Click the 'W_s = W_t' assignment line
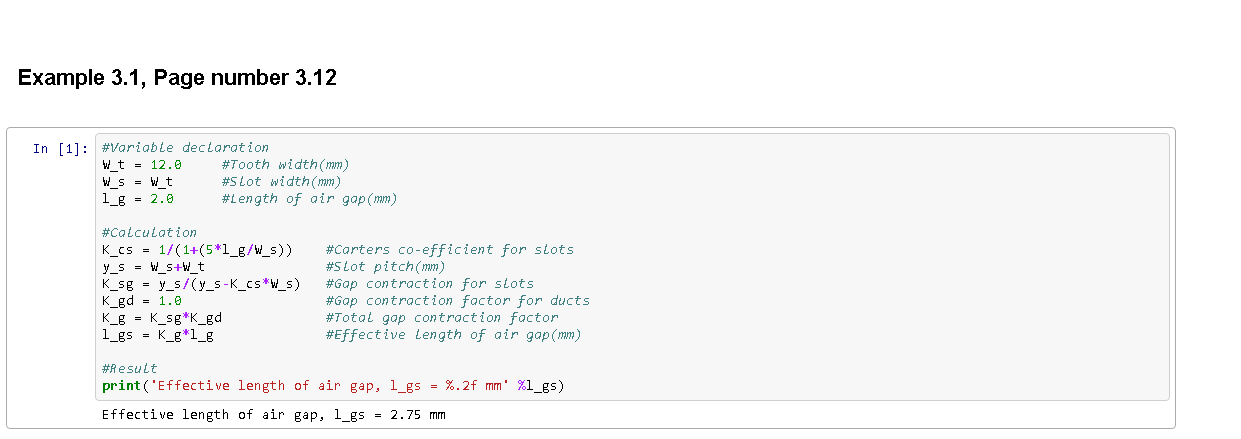1241x439 pixels. point(137,181)
